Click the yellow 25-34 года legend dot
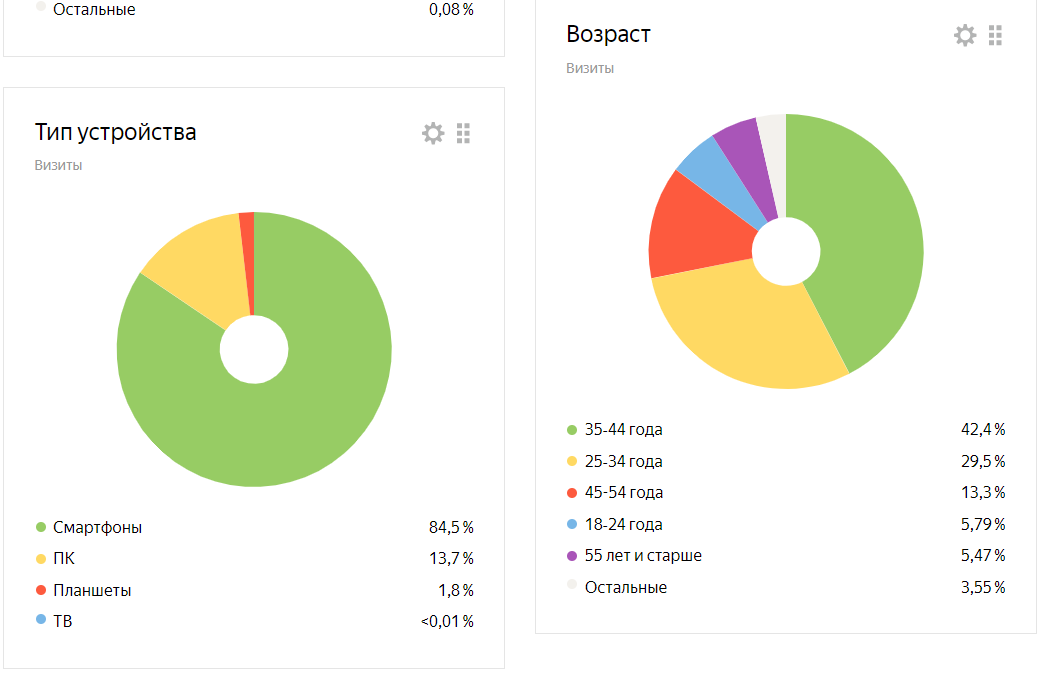 tap(572, 461)
